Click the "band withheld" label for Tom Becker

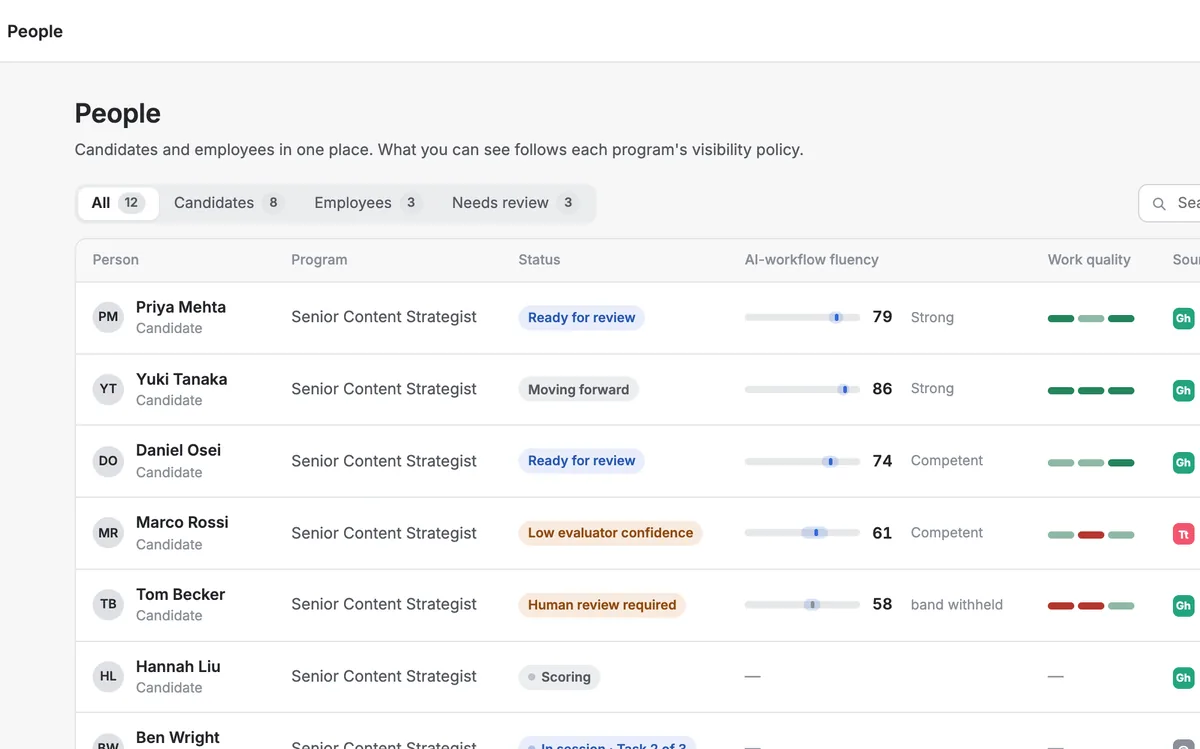click(x=957, y=605)
